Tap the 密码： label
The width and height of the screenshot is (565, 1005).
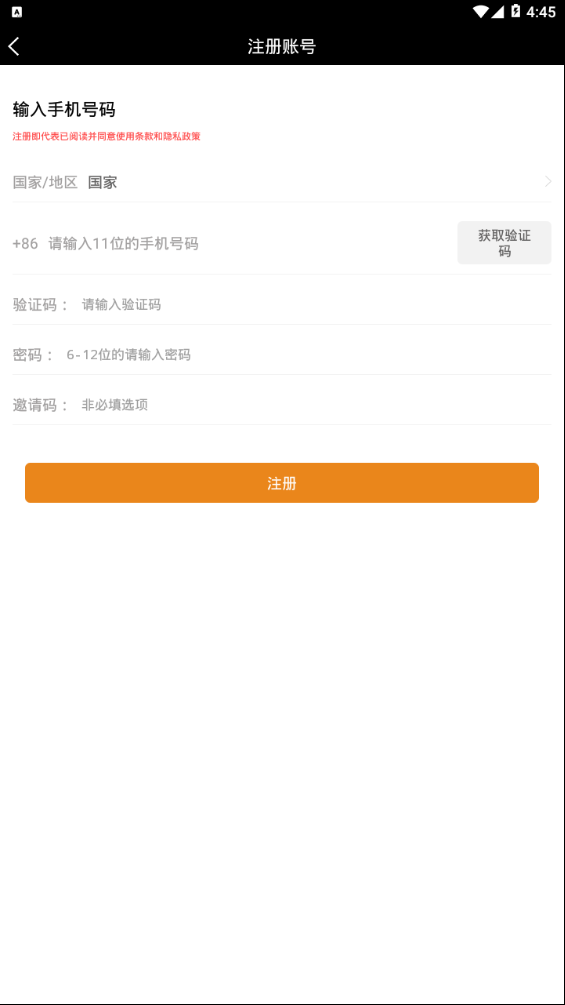[x=33, y=354]
